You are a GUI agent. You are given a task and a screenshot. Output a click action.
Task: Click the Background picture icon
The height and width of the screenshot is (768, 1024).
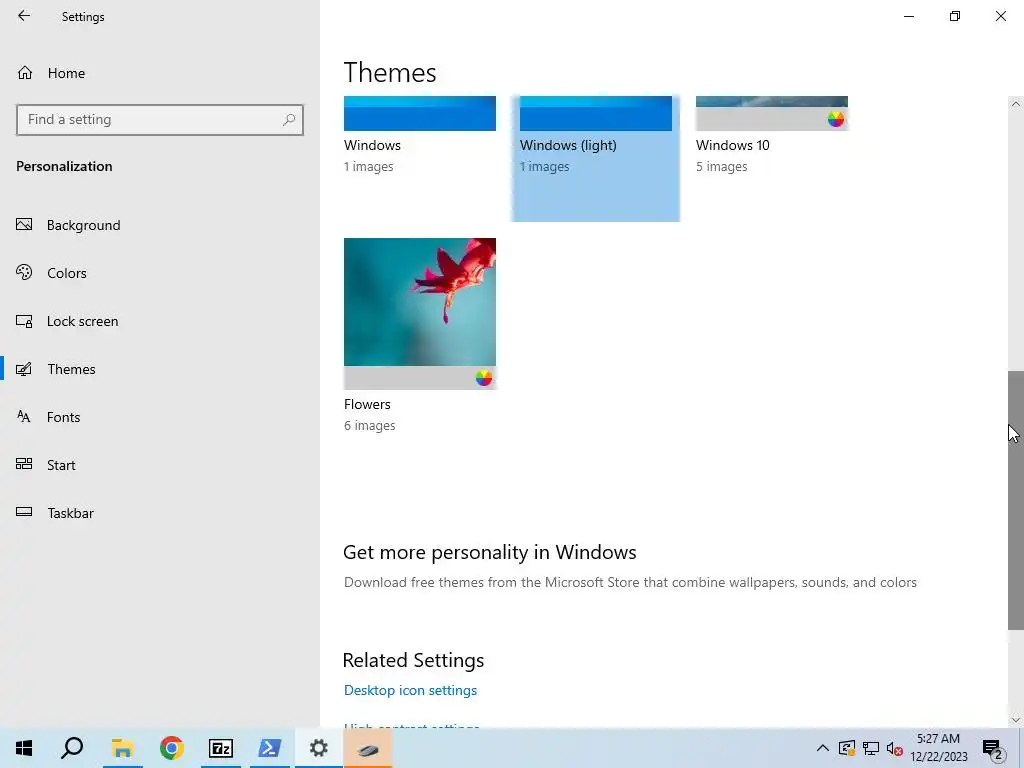tap(24, 225)
